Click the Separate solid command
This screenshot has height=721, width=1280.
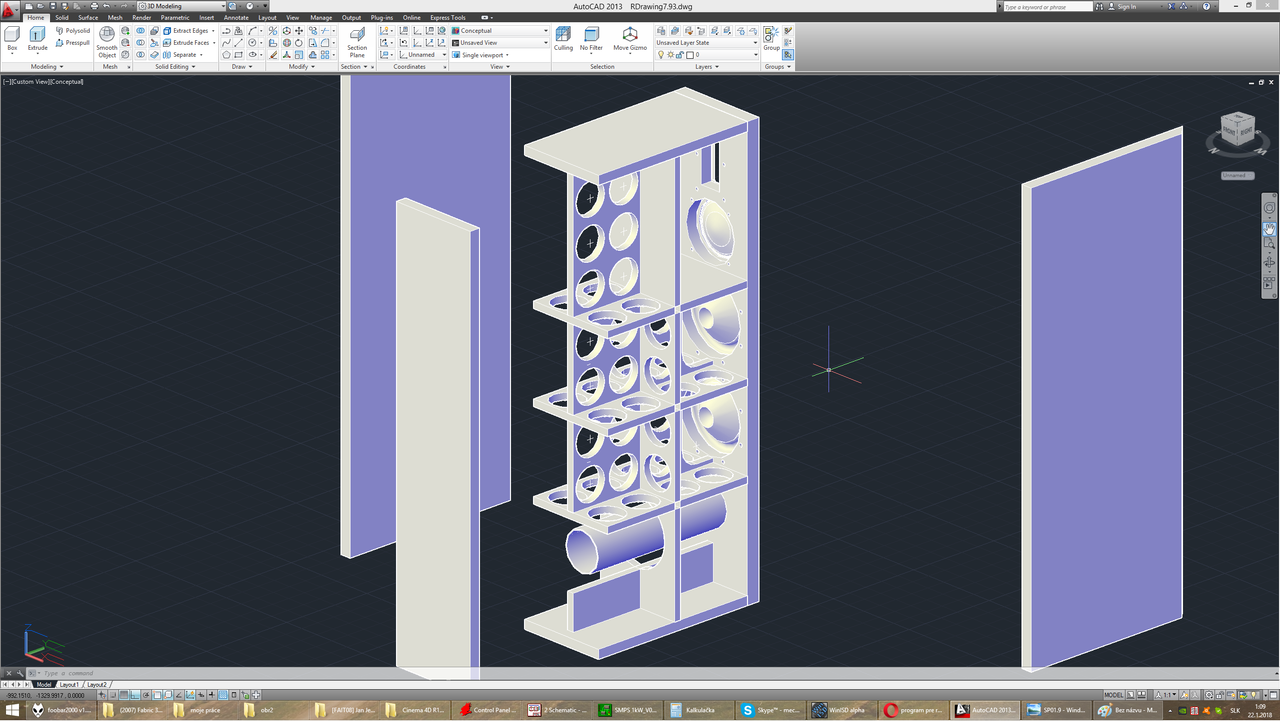181,55
